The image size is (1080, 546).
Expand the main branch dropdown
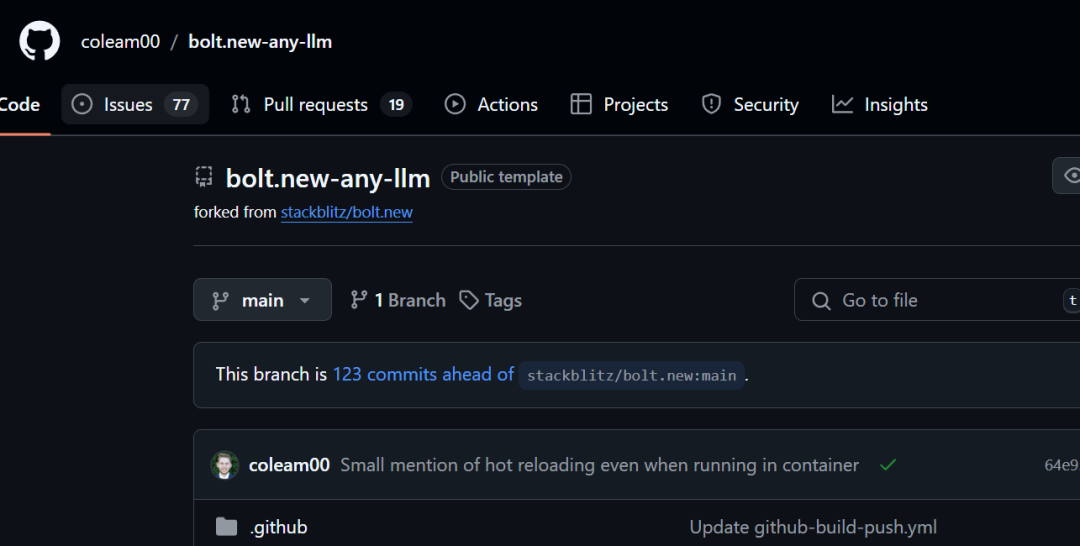click(262, 300)
